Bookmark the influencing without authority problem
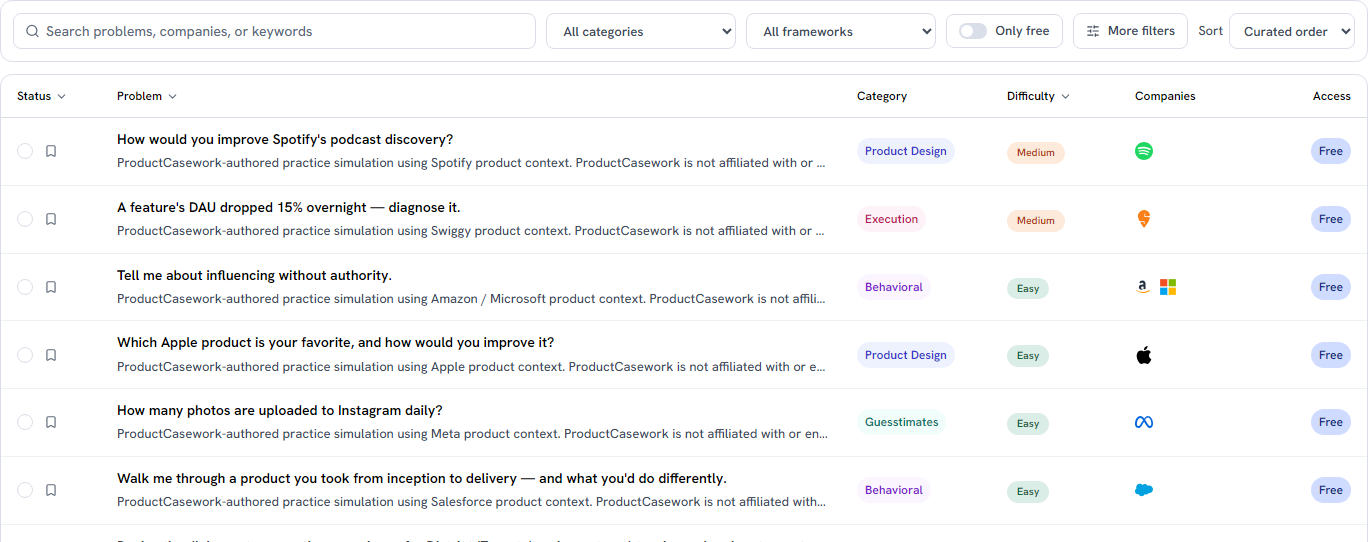 pyautogui.click(x=51, y=287)
